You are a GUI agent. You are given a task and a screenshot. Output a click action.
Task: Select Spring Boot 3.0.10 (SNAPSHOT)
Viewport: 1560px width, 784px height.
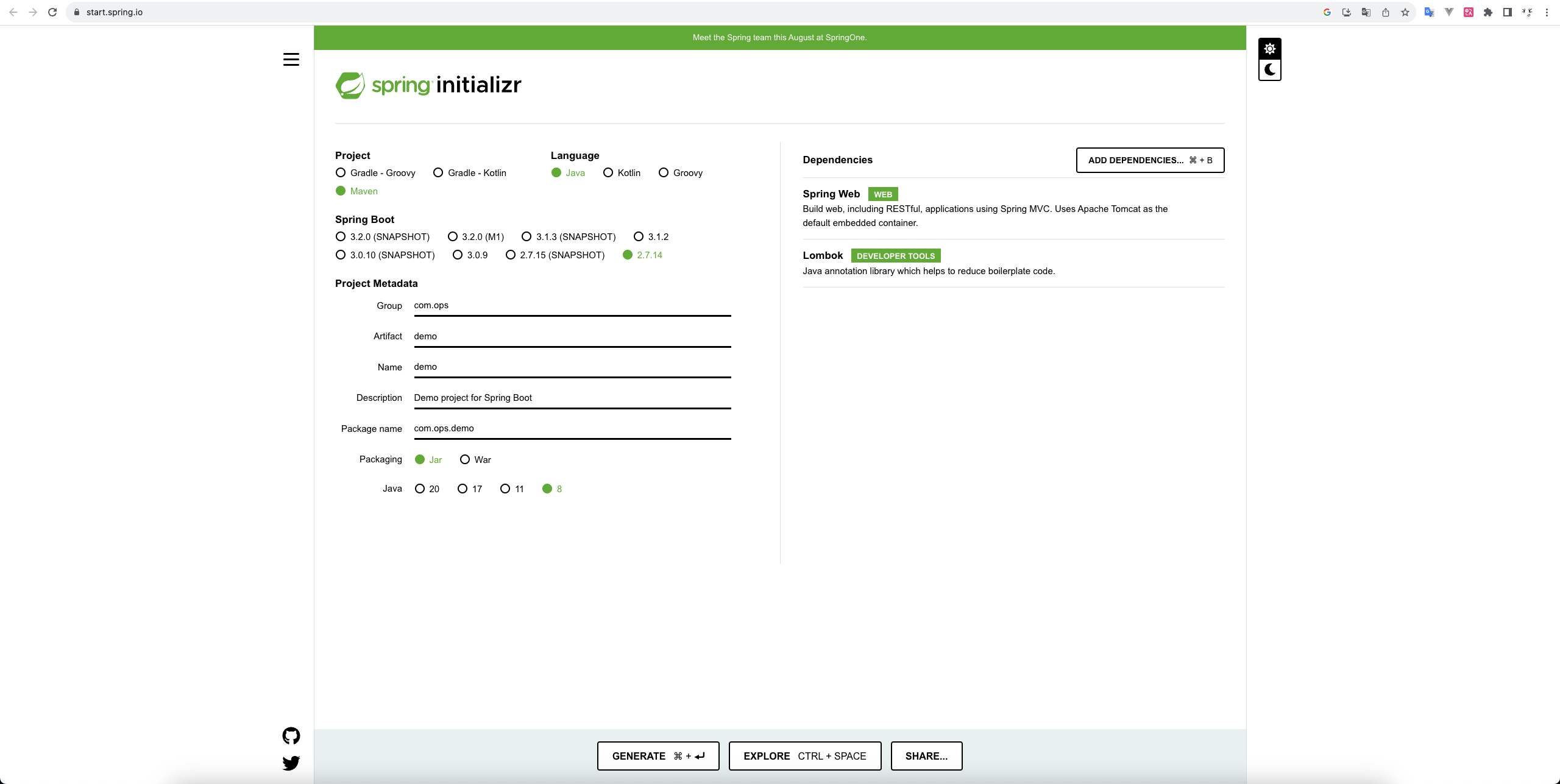[x=385, y=255]
